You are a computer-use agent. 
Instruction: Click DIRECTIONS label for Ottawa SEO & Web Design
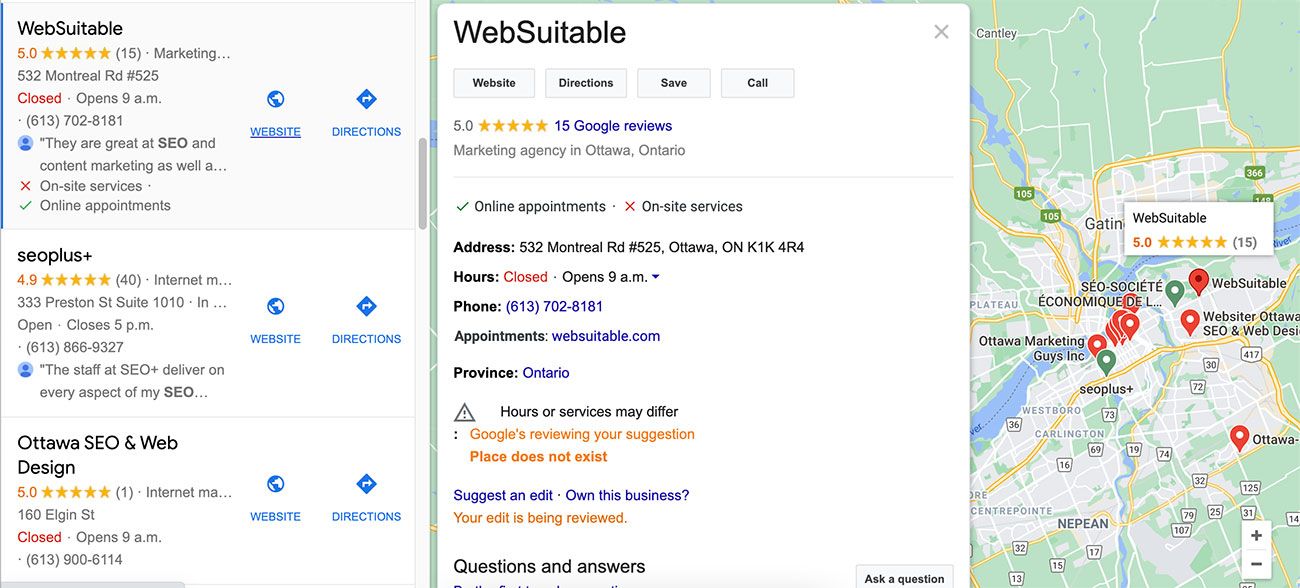pyautogui.click(x=366, y=517)
